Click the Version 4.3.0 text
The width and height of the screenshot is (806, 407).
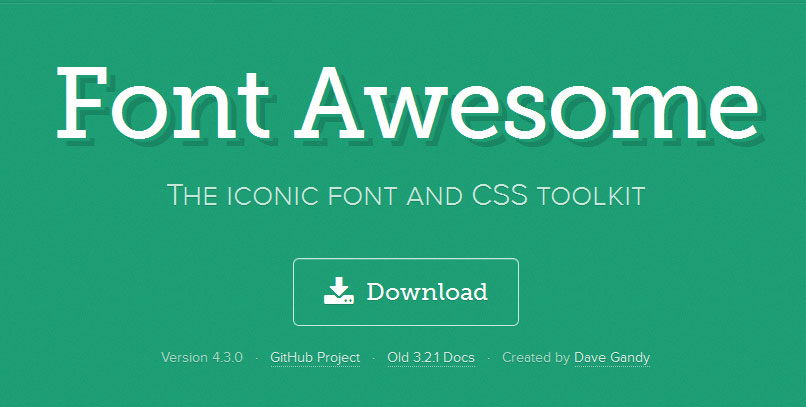202,357
